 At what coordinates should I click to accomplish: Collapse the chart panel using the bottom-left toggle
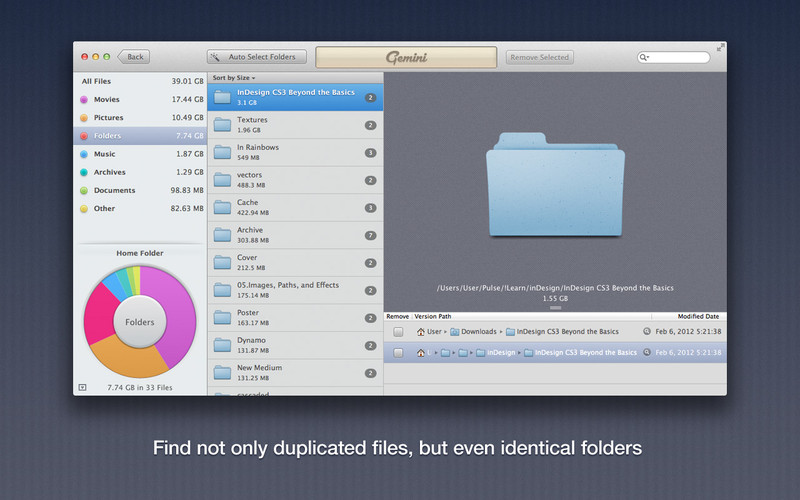pos(82,386)
